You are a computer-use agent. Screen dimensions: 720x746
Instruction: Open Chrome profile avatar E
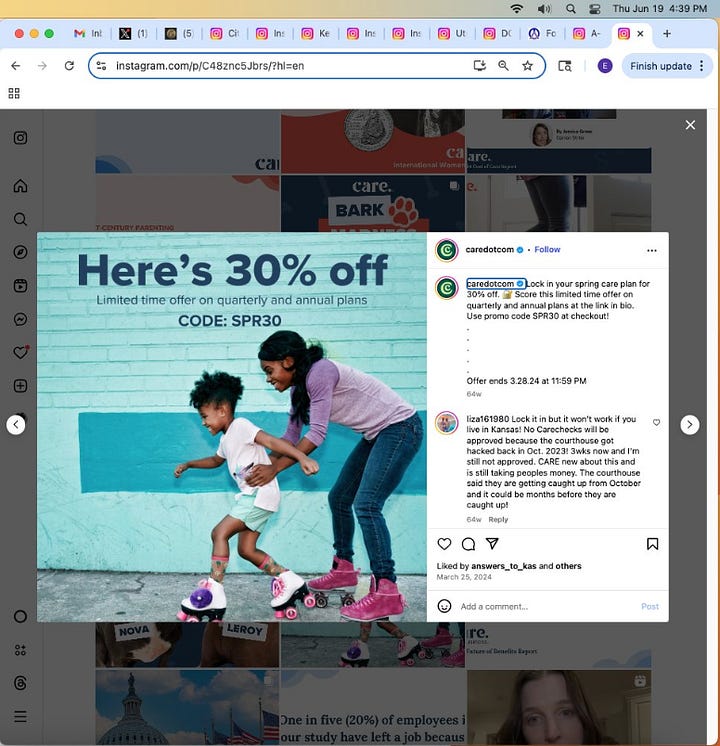605,66
